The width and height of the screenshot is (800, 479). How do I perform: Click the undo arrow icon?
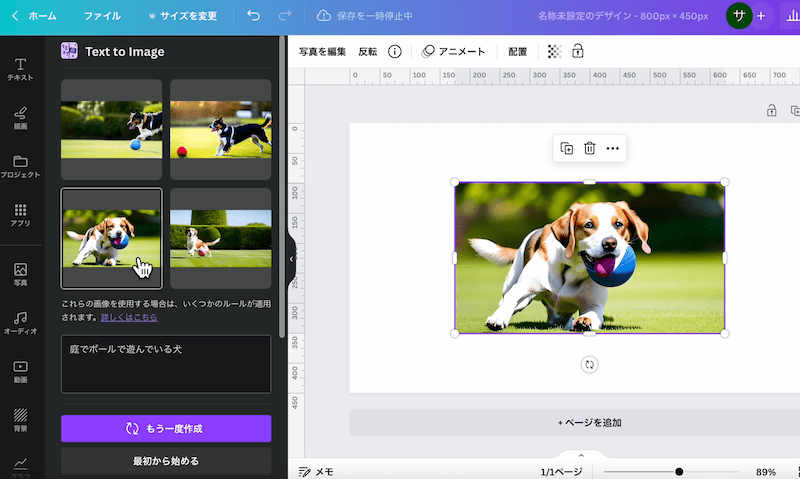[254, 16]
